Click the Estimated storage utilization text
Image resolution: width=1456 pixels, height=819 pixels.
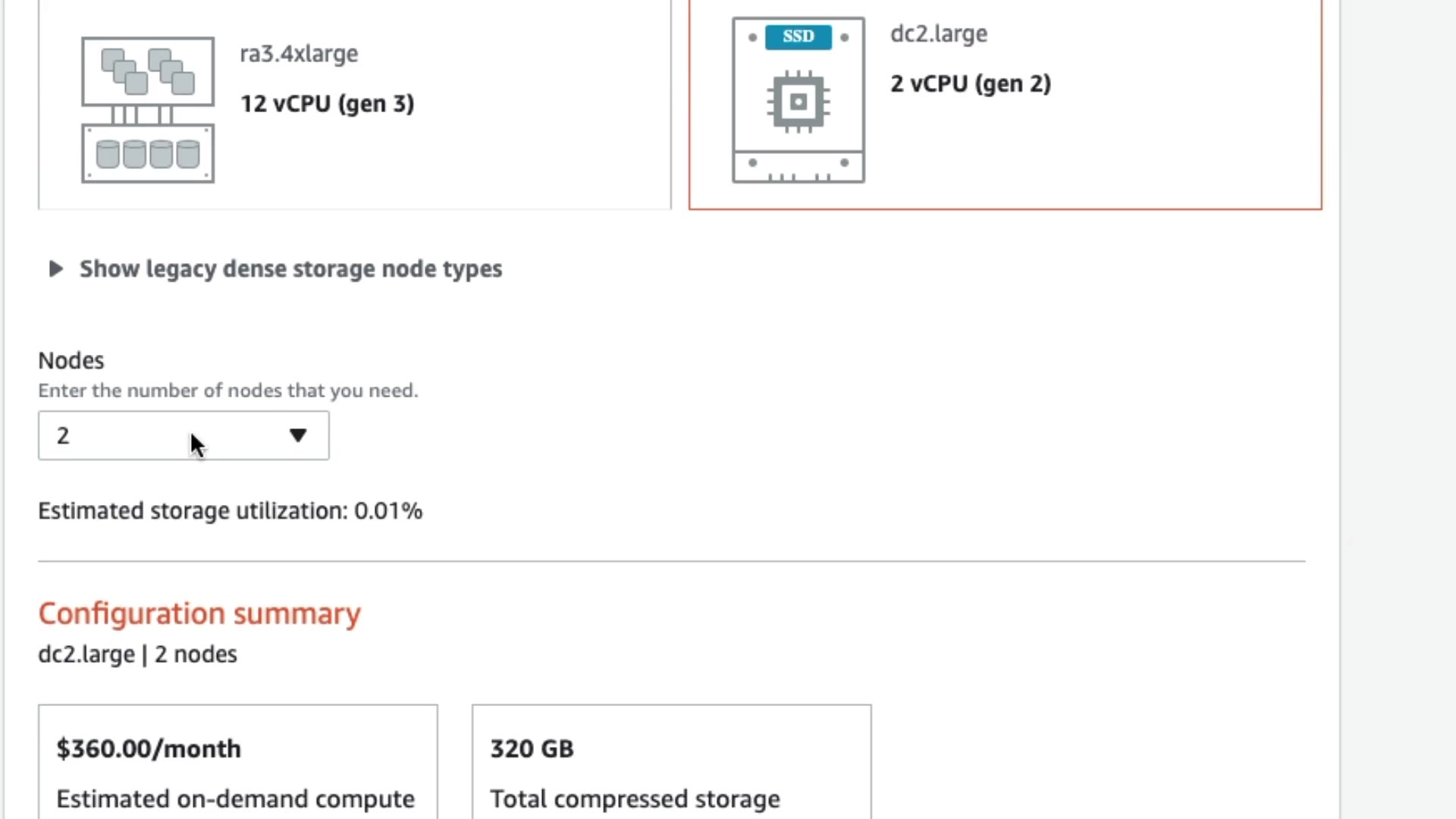(x=230, y=511)
